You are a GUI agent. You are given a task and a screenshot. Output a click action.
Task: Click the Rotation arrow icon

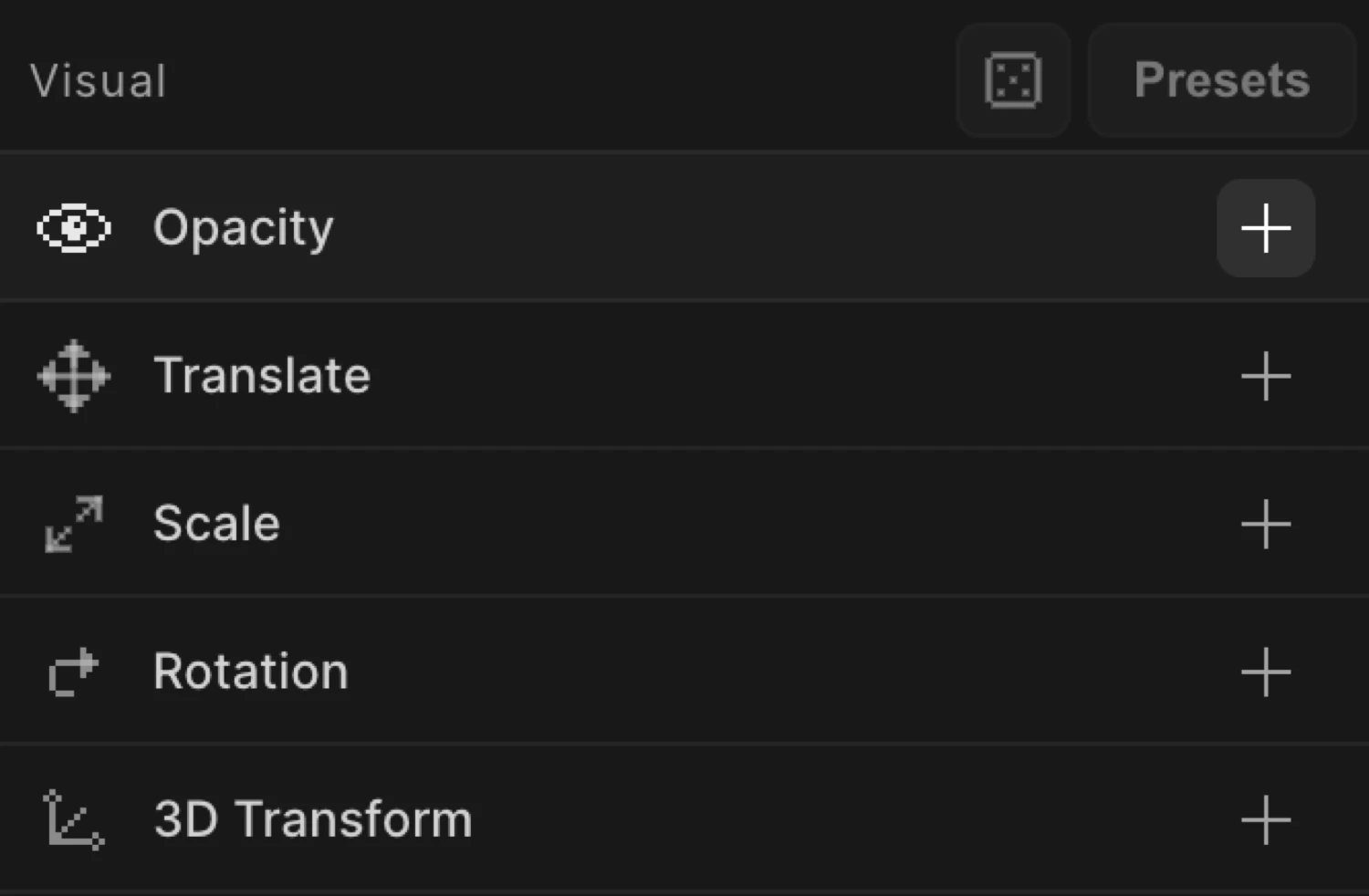tap(73, 671)
